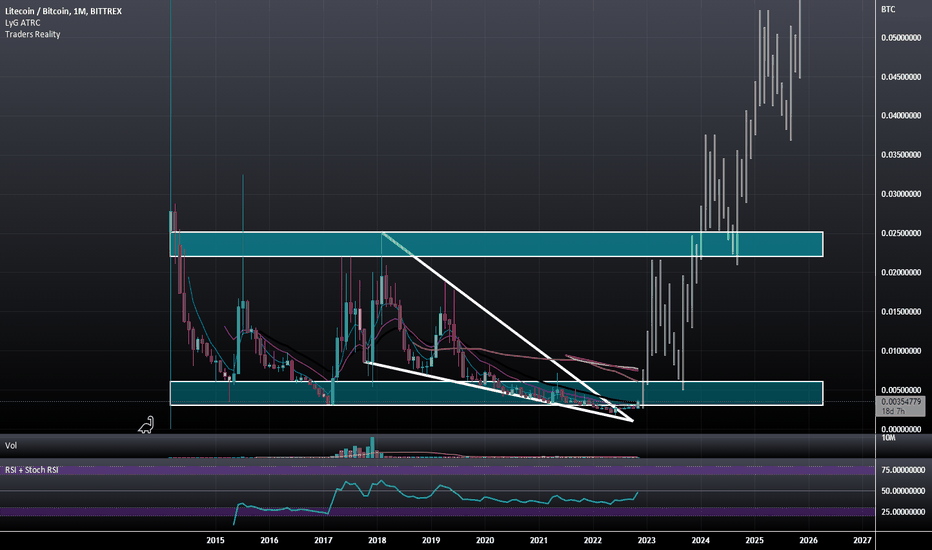Select the upper purple RSI overbought band
The image size is (932, 550).
pyautogui.click(x=437, y=470)
